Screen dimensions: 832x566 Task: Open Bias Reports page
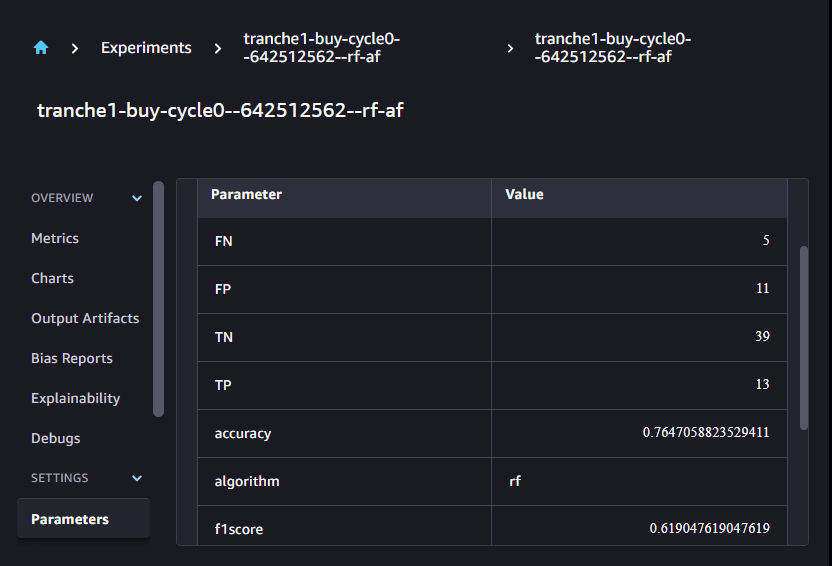coord(72,358)
